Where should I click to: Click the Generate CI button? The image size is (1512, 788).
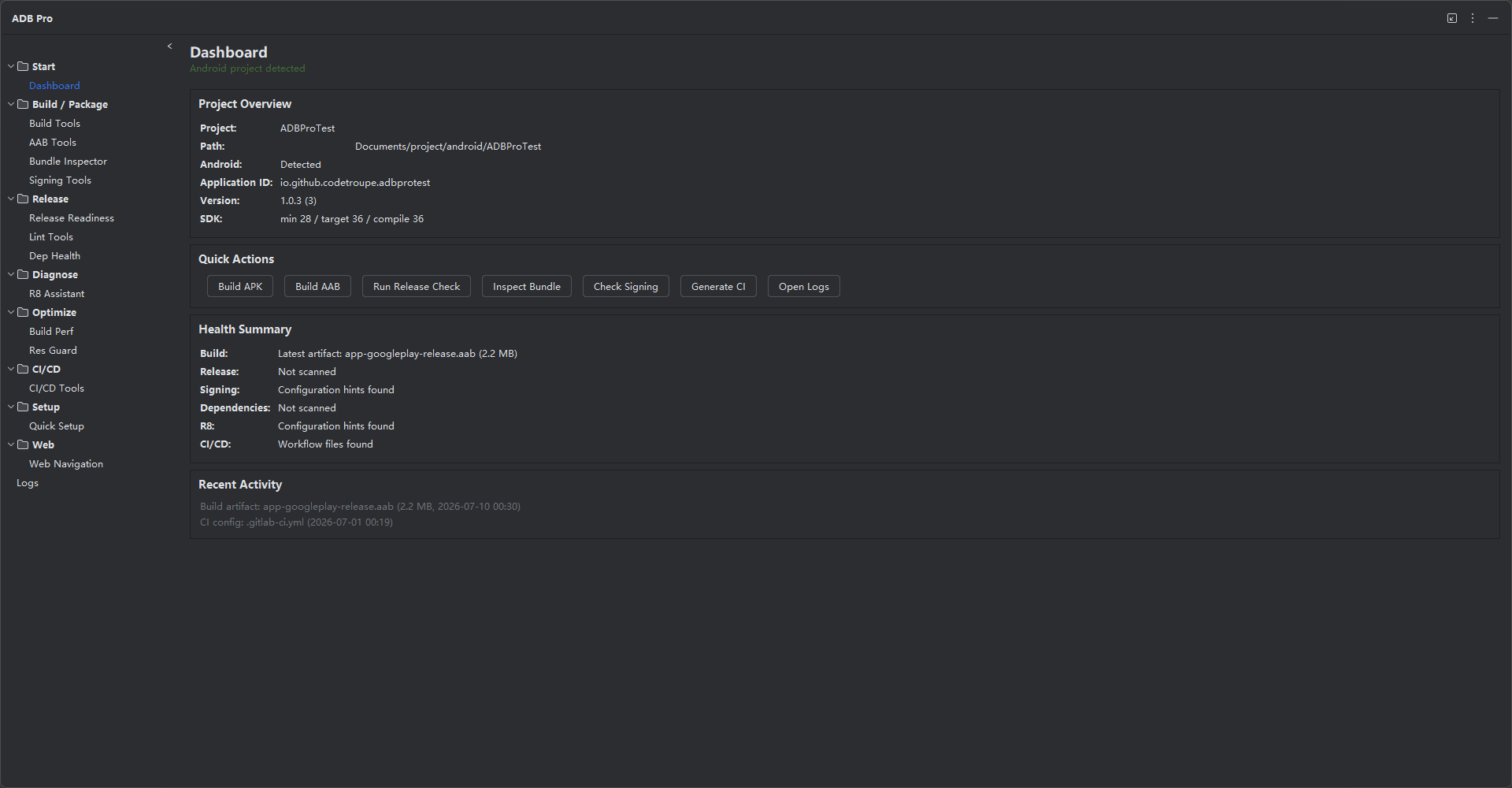point(718,286)
